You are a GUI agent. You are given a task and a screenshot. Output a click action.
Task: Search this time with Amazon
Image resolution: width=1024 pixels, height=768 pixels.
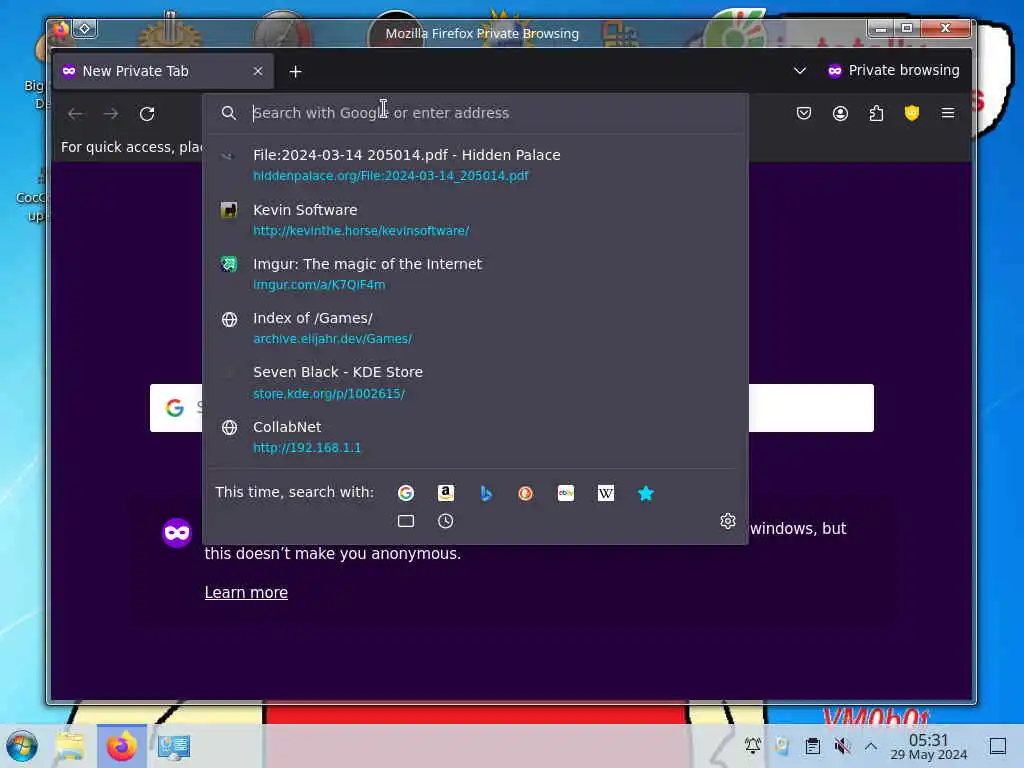(x=445, y=493)
